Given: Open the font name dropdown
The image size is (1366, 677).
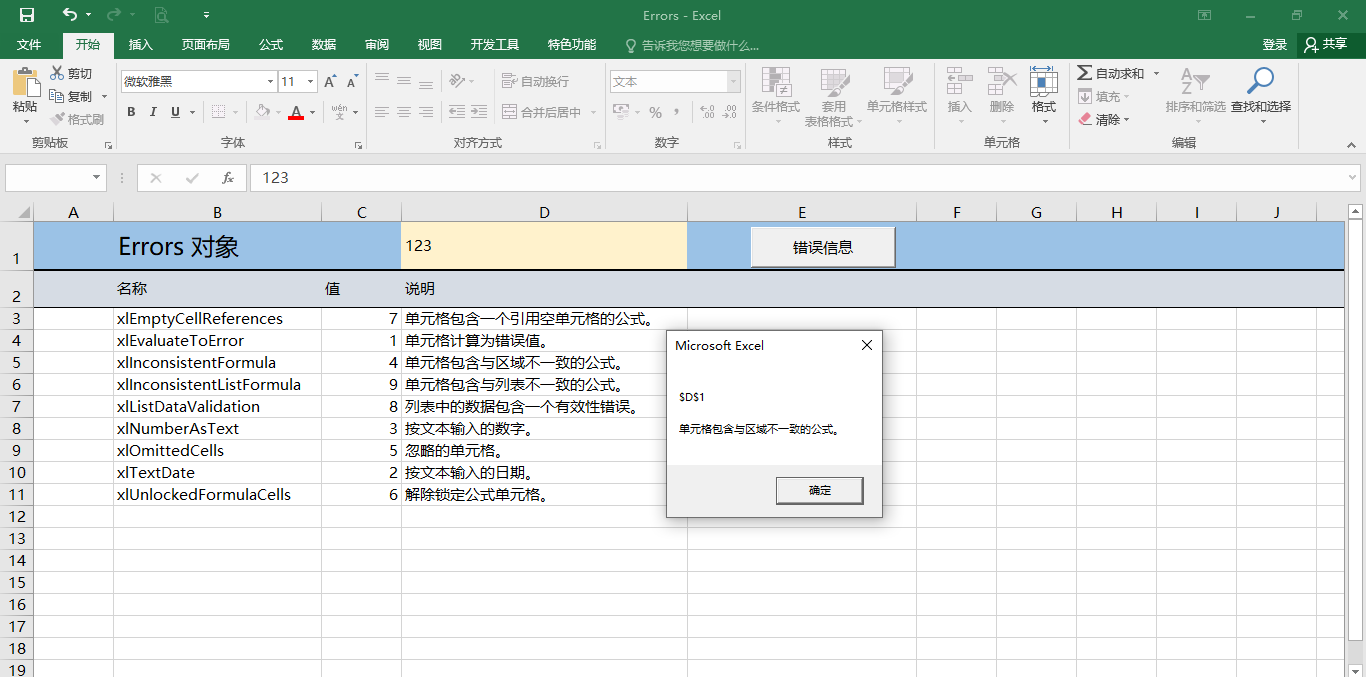Looking at the screenshot, I should tap(270, 82).
